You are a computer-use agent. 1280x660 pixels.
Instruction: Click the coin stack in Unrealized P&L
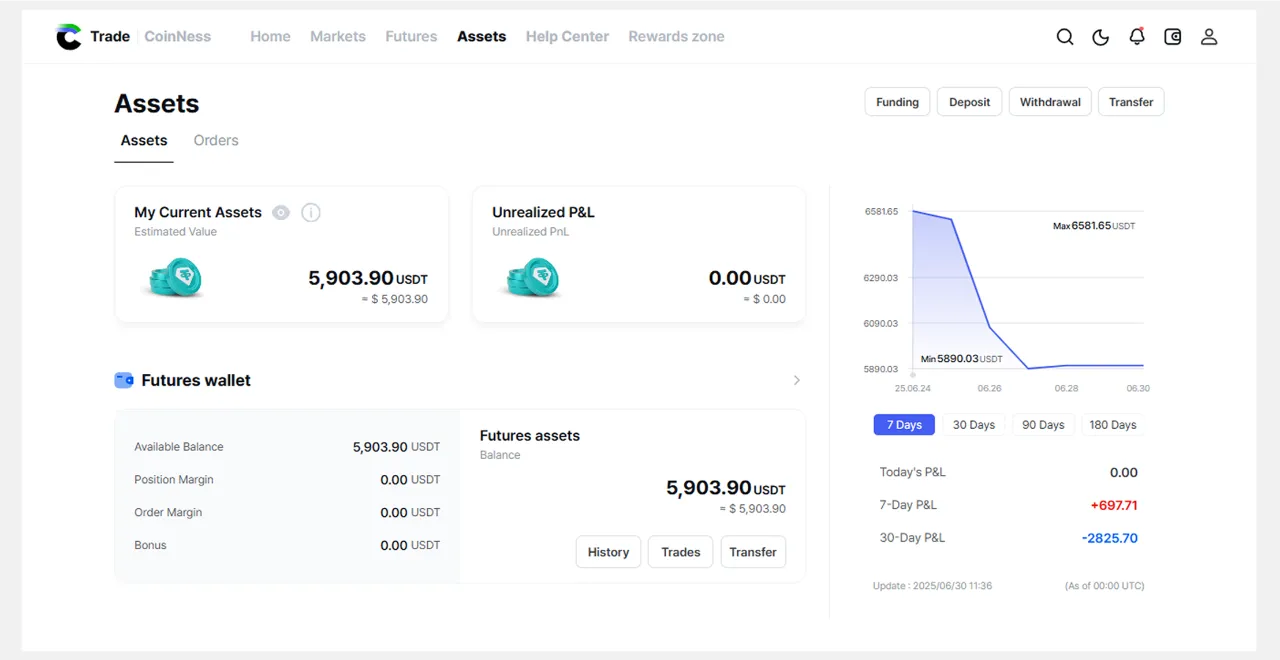click(533, 278)
